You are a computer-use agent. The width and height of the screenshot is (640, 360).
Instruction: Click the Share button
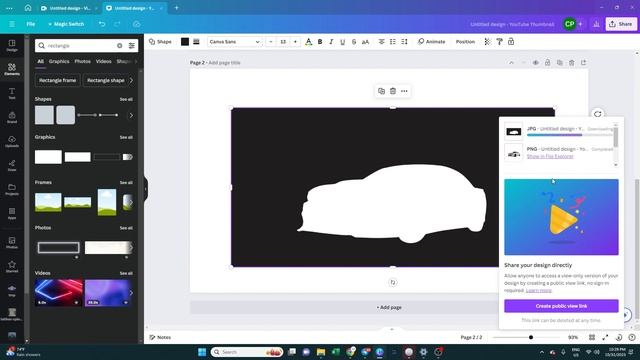(x=621, y=24)
